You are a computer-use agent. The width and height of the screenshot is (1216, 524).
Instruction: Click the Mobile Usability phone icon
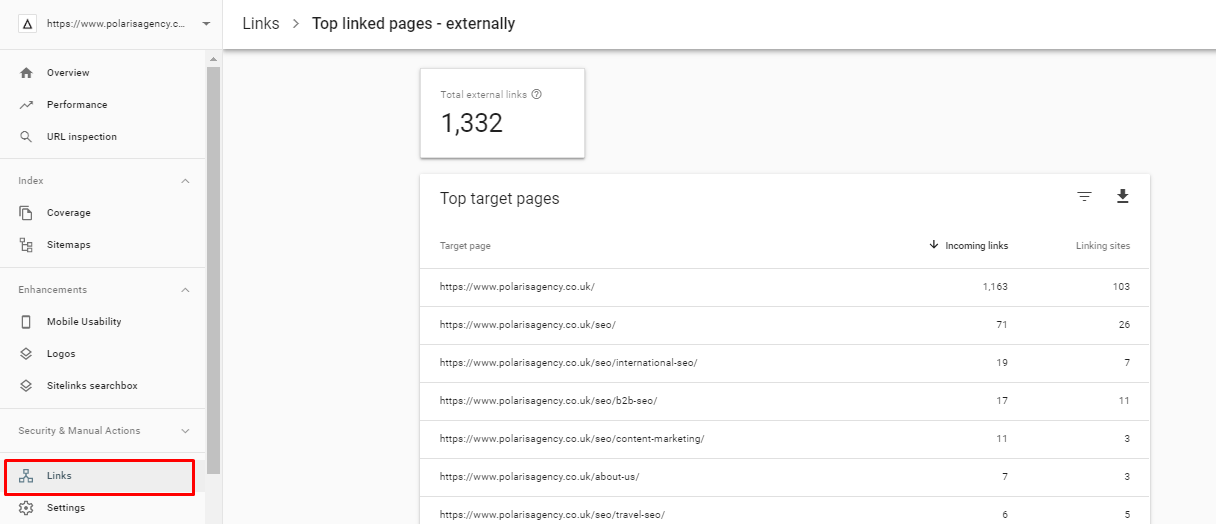26,322
